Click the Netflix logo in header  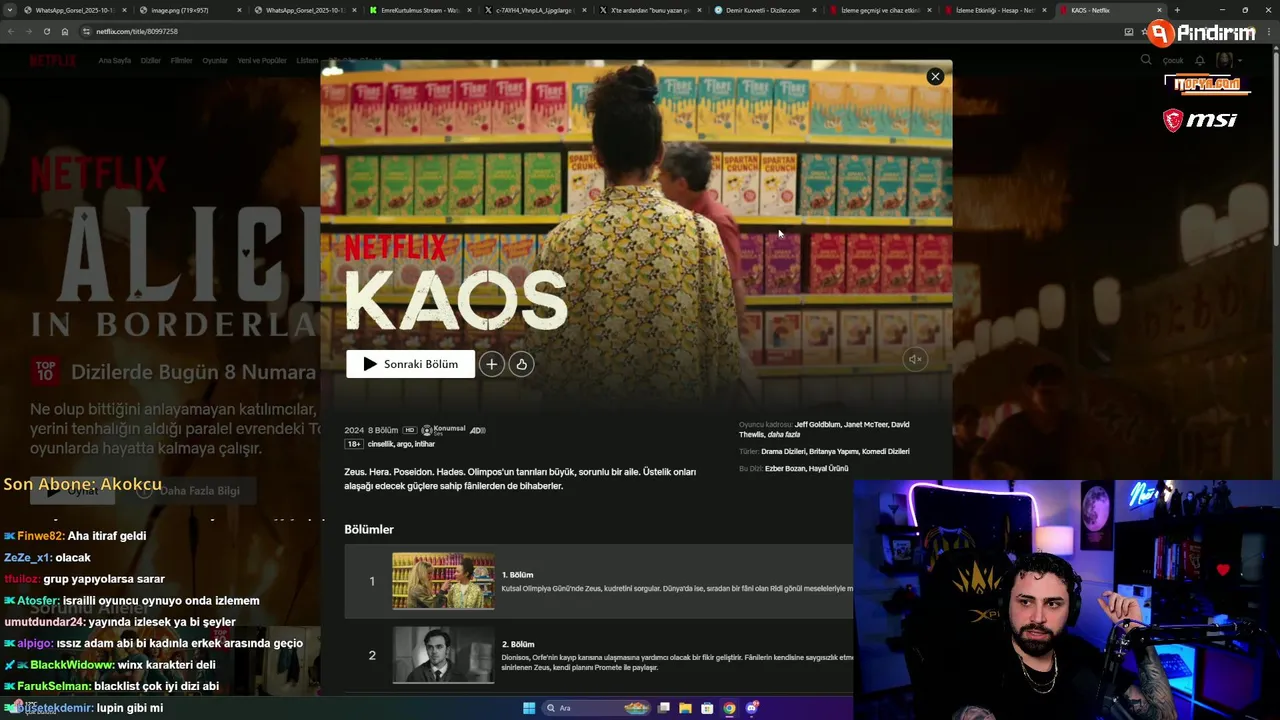click(x=52, y=60)
